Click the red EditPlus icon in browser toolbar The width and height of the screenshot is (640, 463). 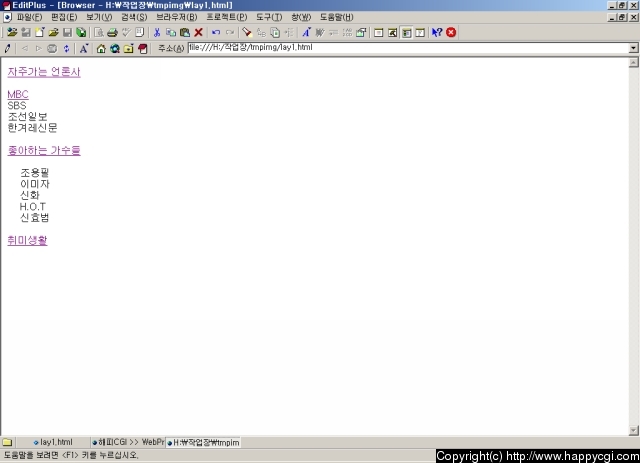pyautogui.click(x=142, y=49)
